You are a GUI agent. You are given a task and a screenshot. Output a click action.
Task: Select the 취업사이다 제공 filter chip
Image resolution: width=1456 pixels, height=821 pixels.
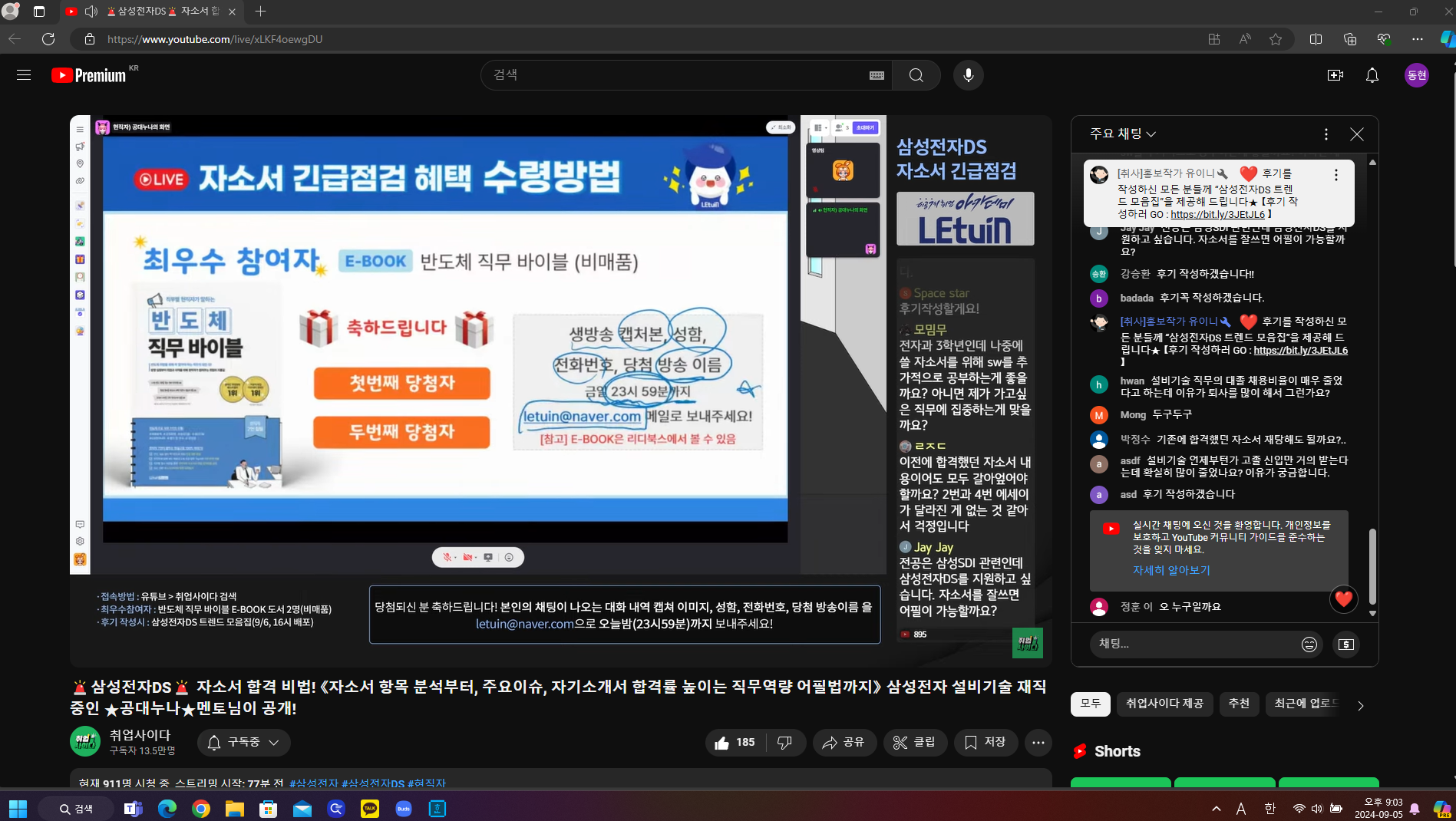(x=1164, y=704)
